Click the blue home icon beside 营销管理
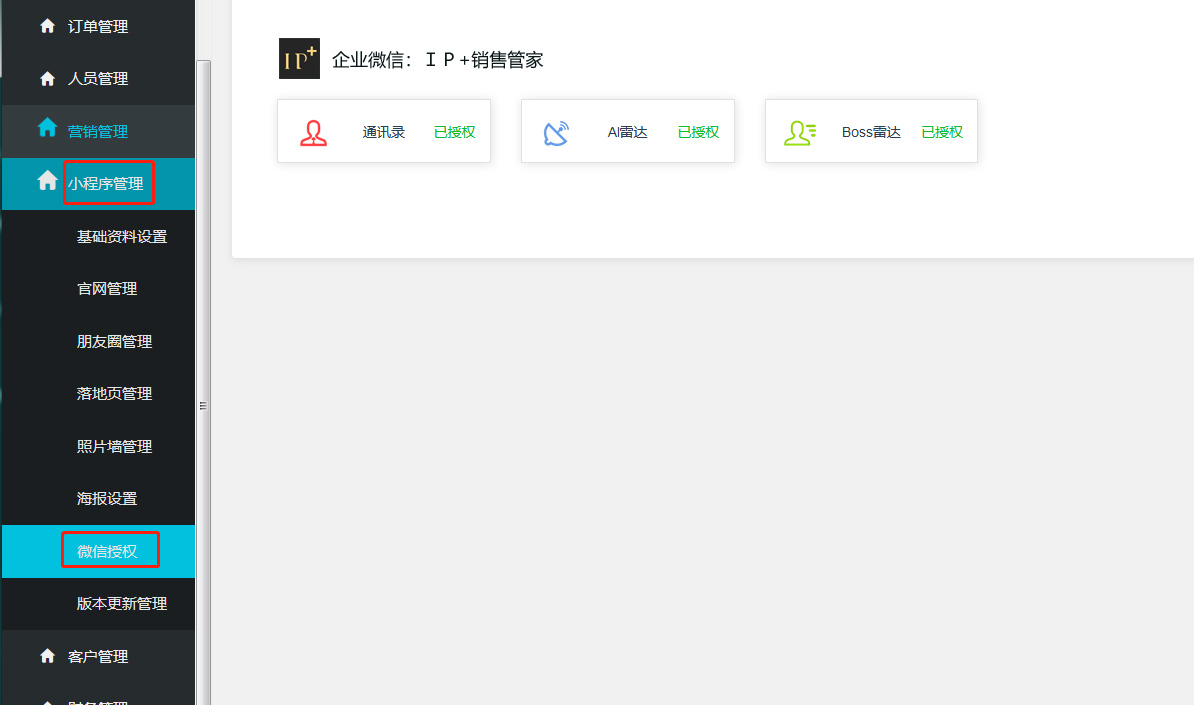Screen dimensions: 1194x705 tap(47, 128)
